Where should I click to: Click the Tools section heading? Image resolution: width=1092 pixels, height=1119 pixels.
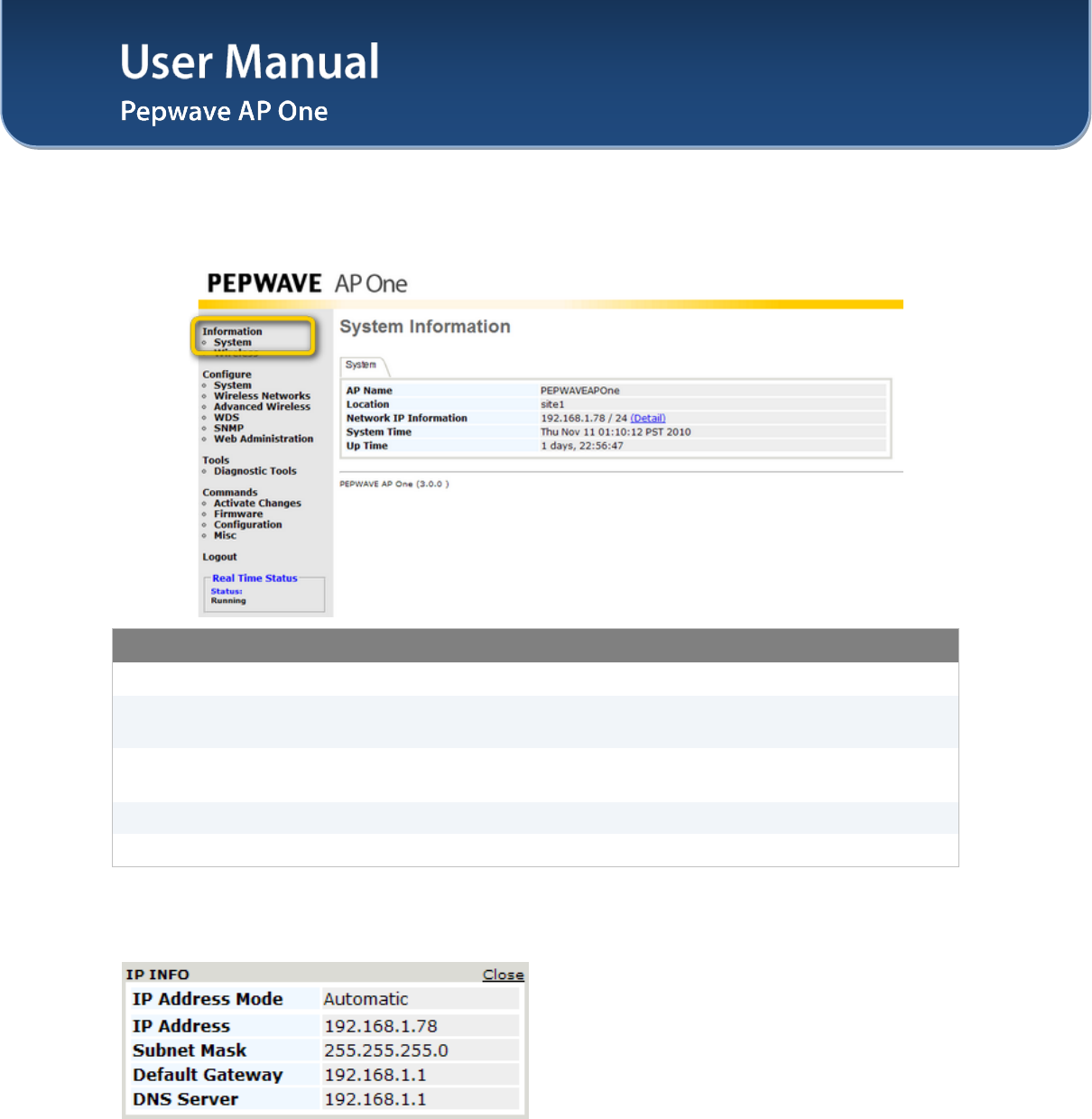point(216,460)
